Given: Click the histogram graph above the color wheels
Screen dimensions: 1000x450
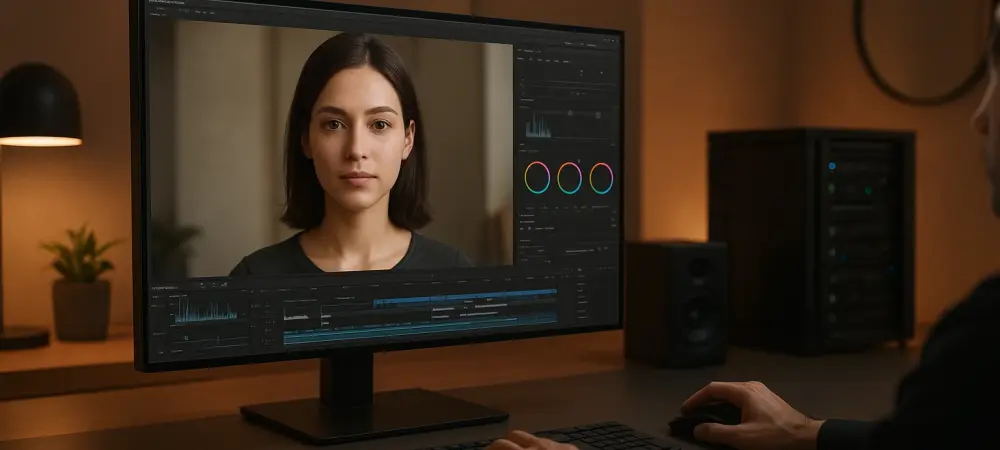Looking at the screenshot, I should pos(538,126).
